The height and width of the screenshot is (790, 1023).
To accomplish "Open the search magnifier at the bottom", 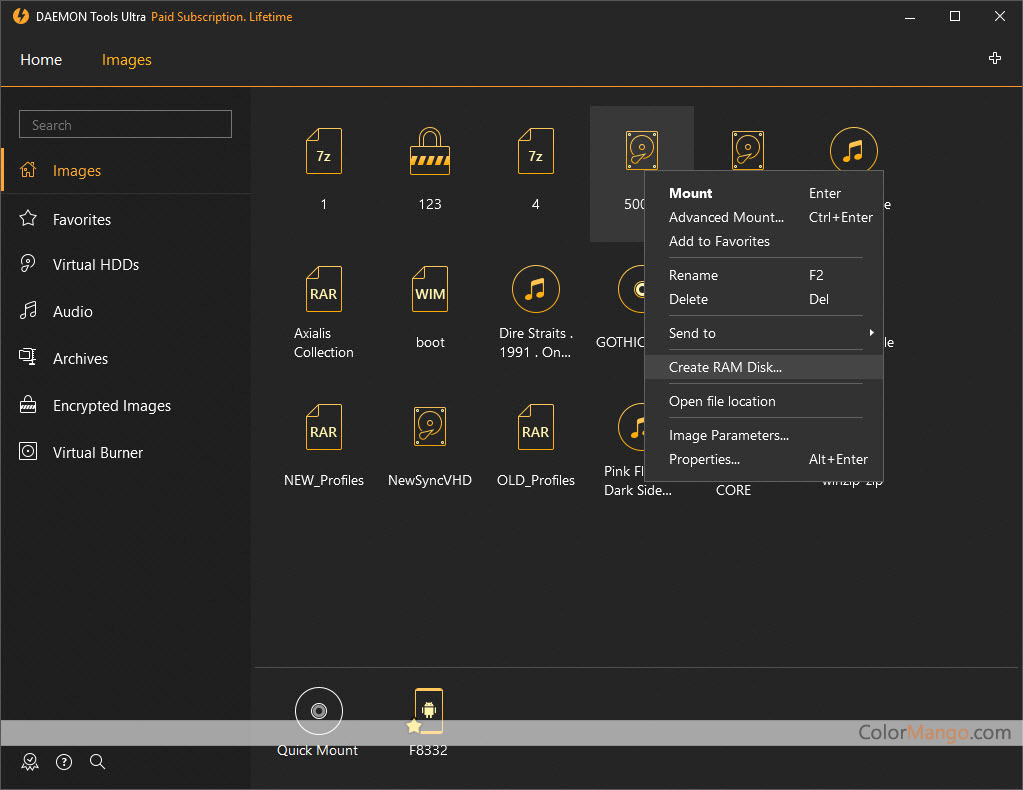I will pos(97,761).
